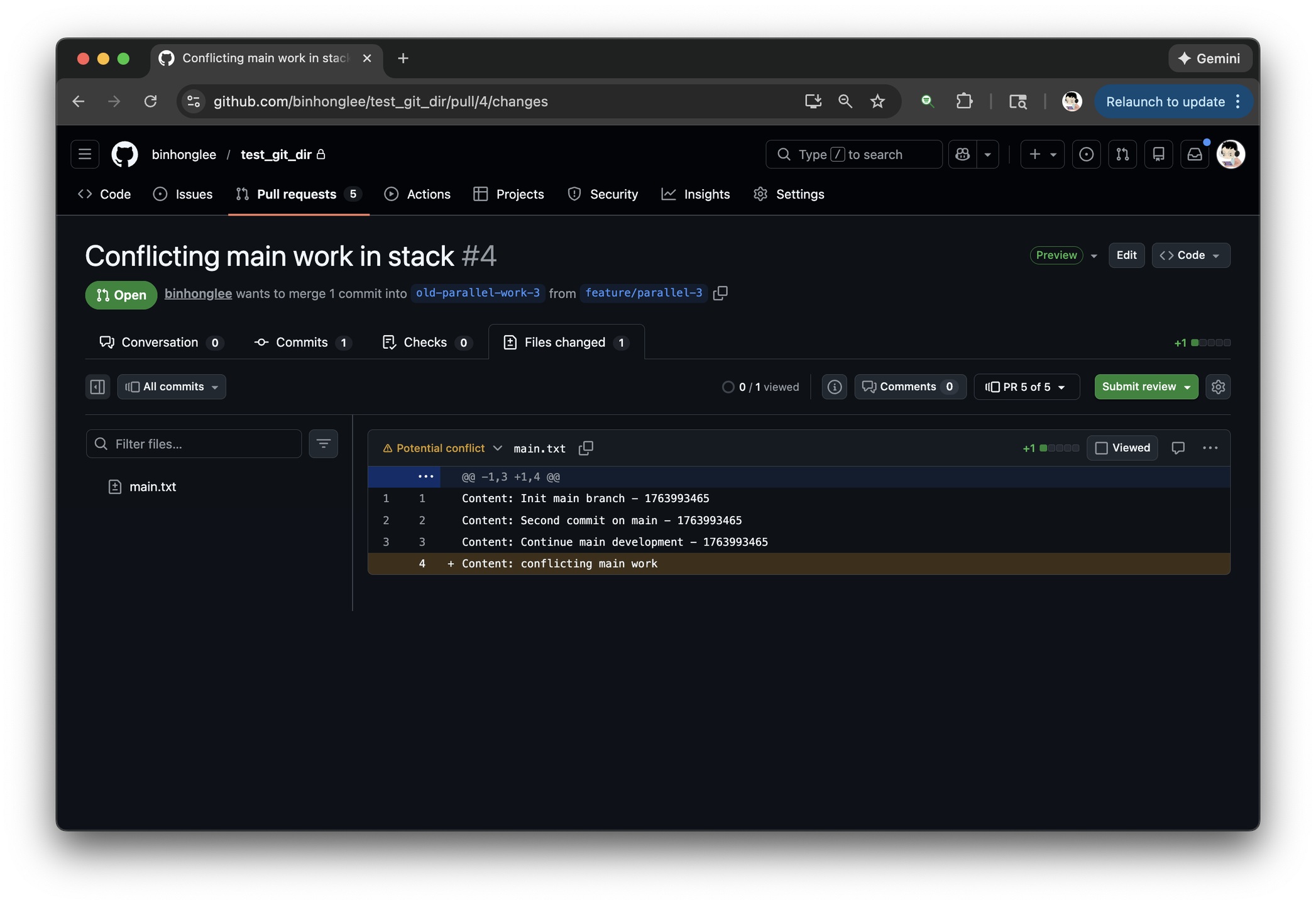
Task: Click the filter icon beside Filter files
Action: pos(323,444)
